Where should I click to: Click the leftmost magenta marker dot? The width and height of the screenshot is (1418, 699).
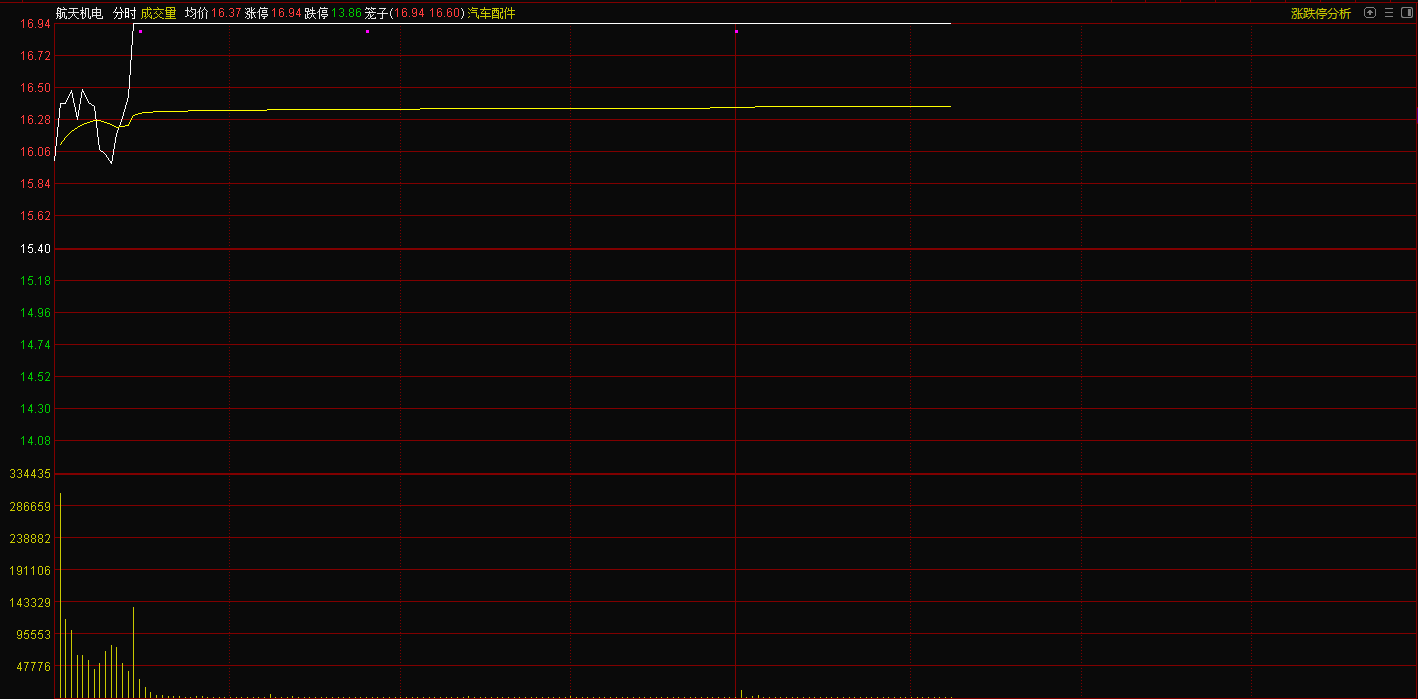pos(140,32)
